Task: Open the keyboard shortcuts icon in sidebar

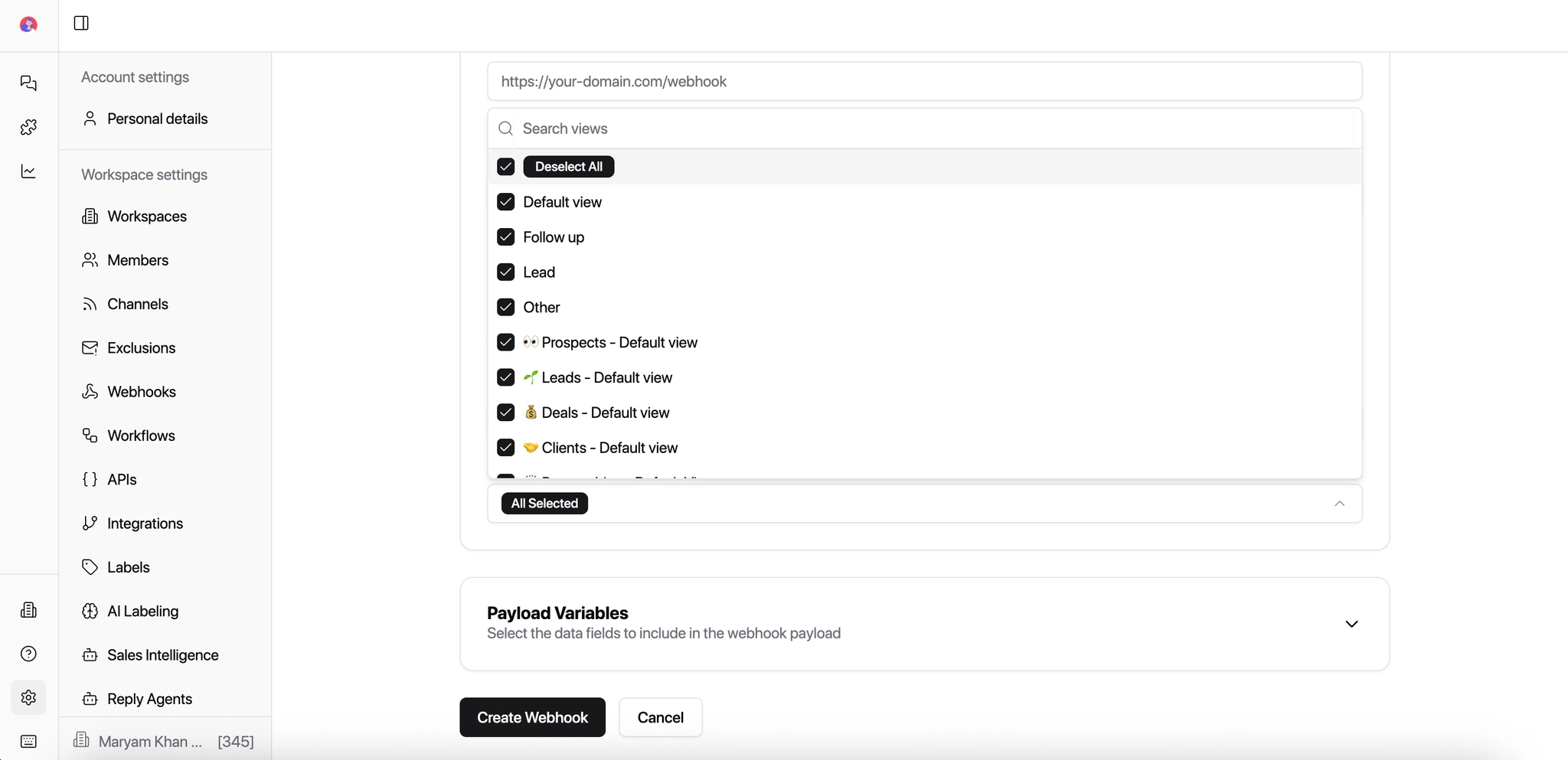Action: [28, 741]
